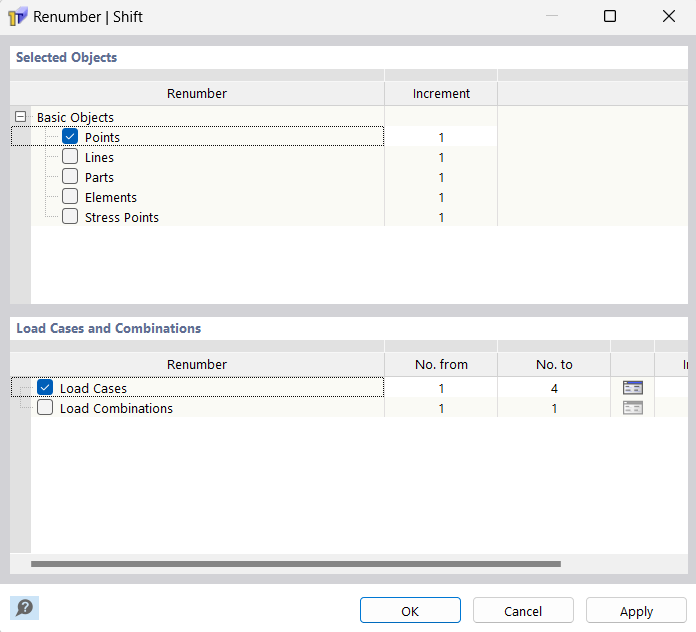Check the Stress Points option
This screenshot has height=632, width=696.
point(70,217)
